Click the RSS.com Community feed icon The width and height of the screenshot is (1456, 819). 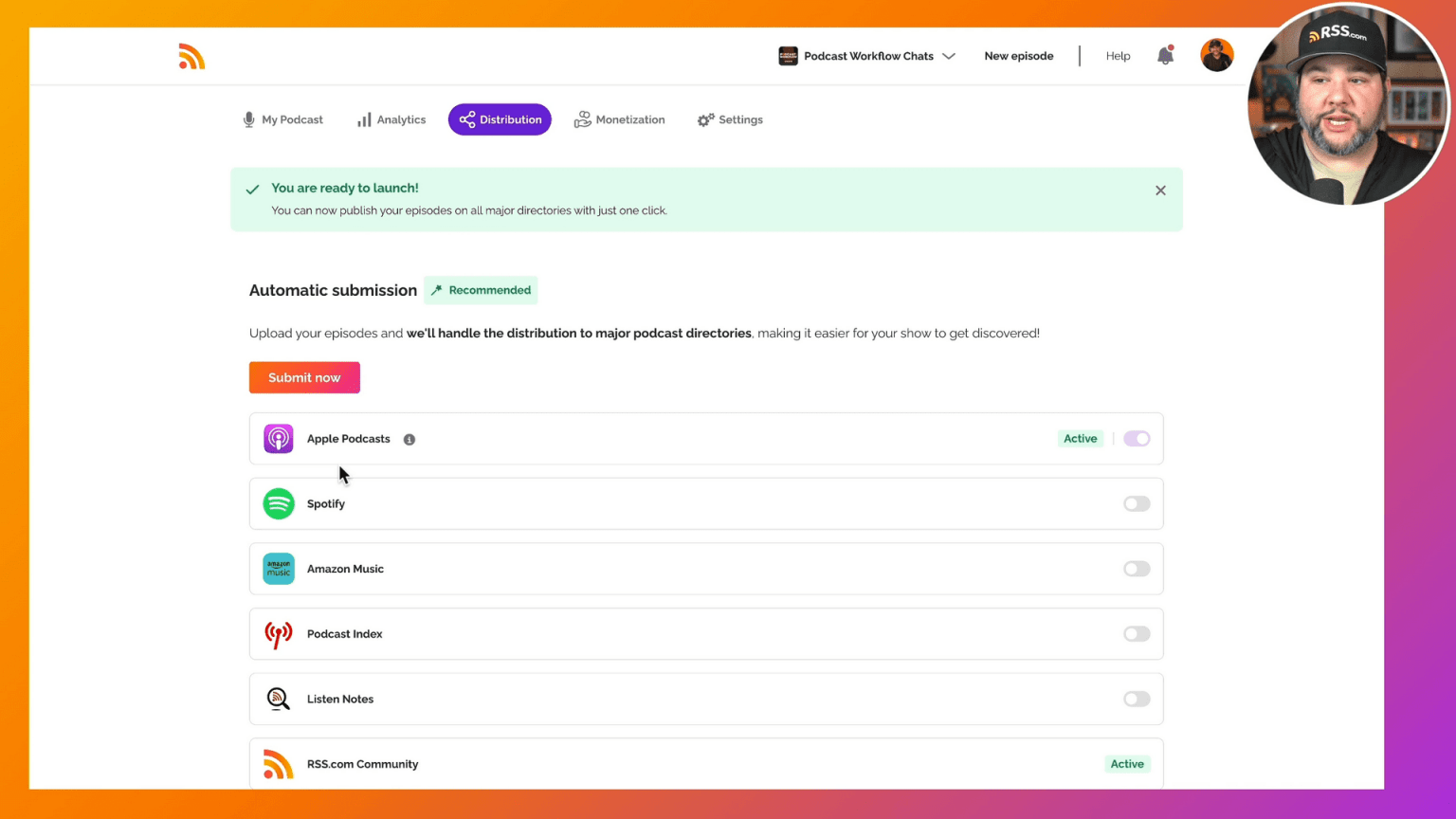[278, 763]
